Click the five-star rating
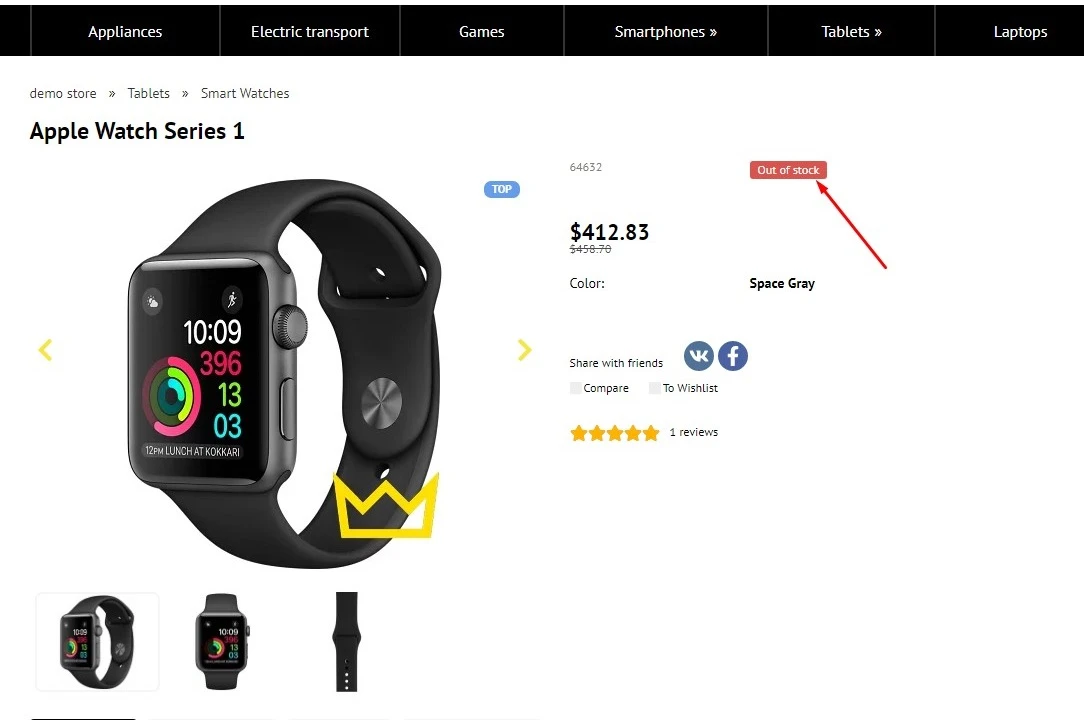Image resolution: width=1084 pixels, height=720 pixels. click(x=615, y=433)
